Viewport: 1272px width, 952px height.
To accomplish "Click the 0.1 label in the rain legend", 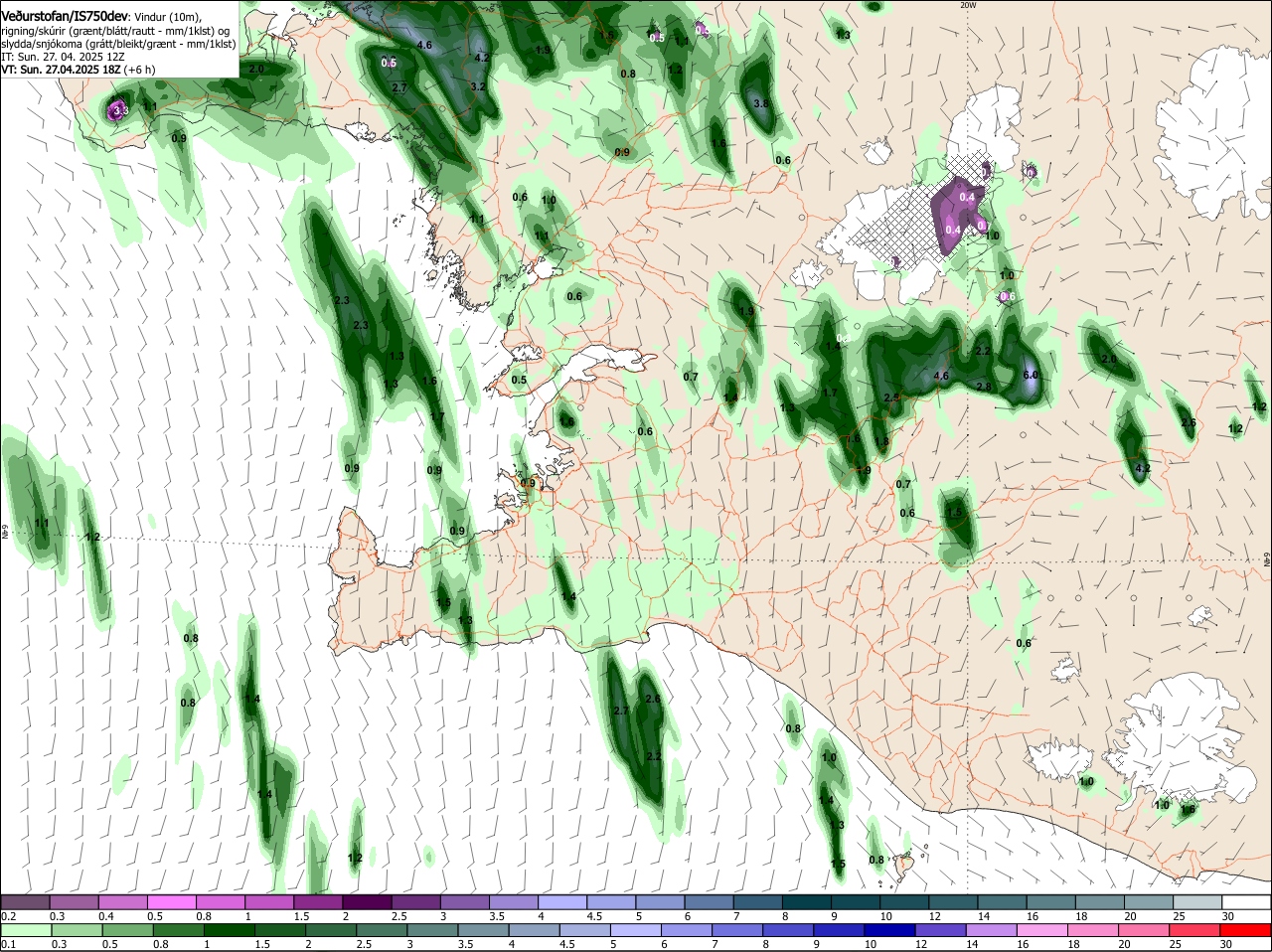I will click(8, 944).
